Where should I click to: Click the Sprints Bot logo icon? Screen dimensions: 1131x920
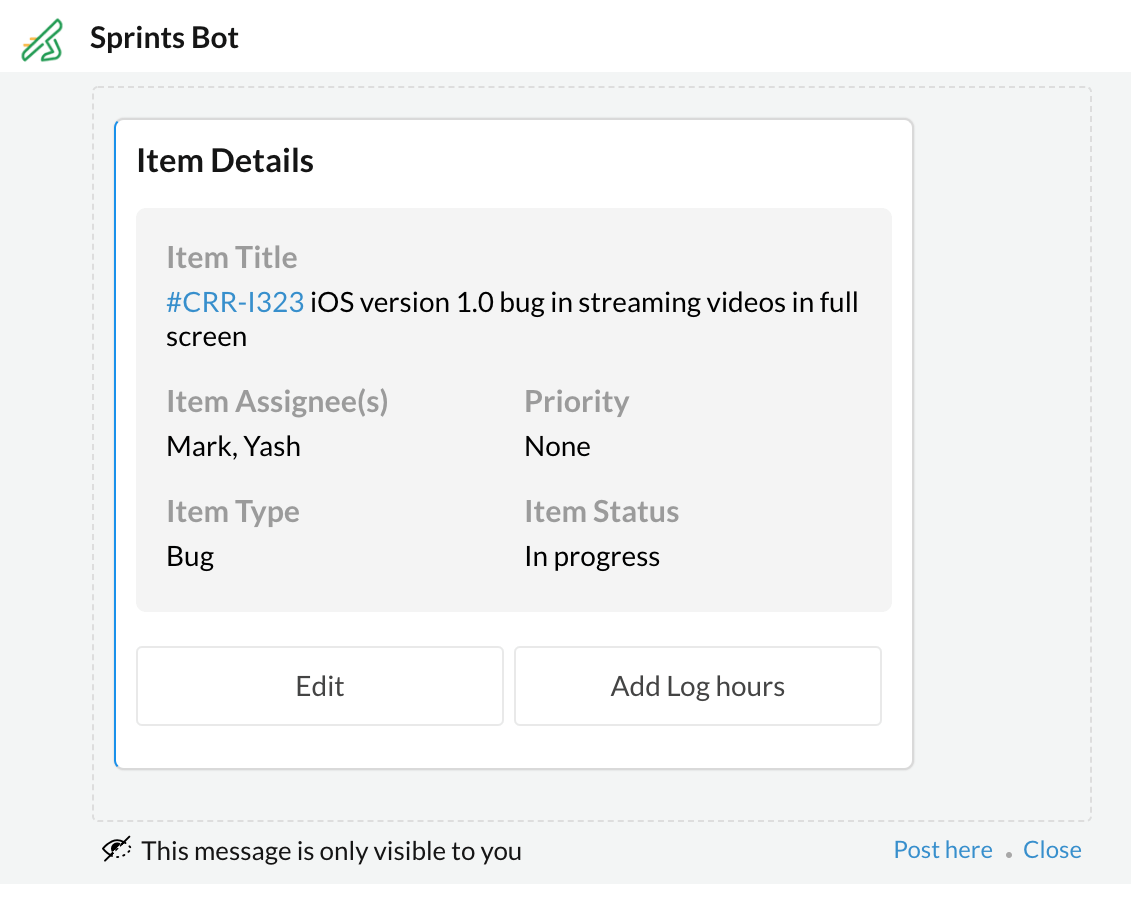coord(43,40)
